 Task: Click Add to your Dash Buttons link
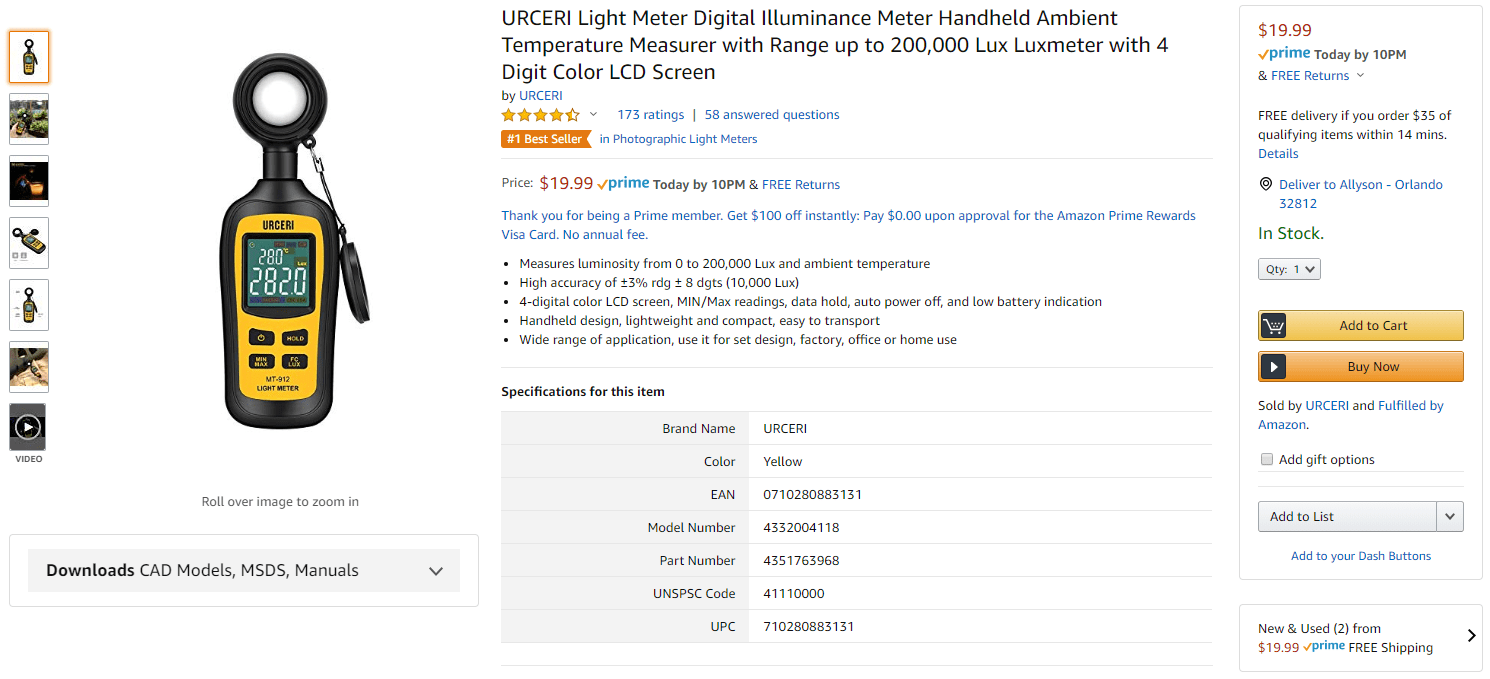coord(1360,556)
